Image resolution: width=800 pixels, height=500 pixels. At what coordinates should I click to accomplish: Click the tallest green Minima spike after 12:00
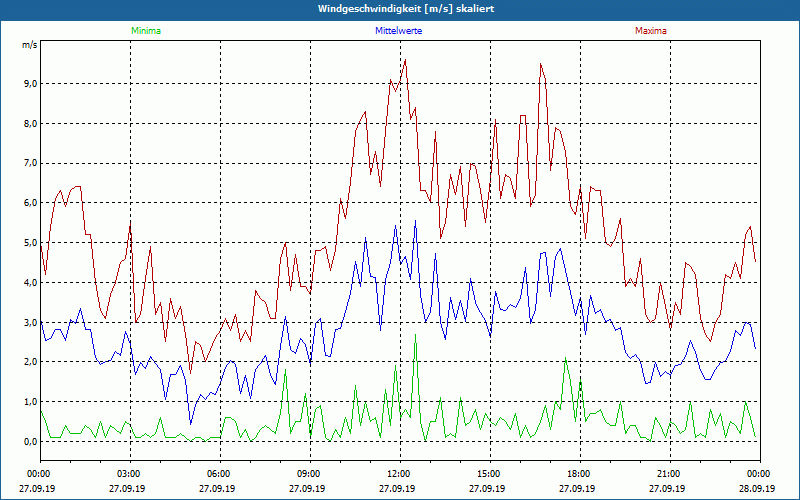coord(415,335)
